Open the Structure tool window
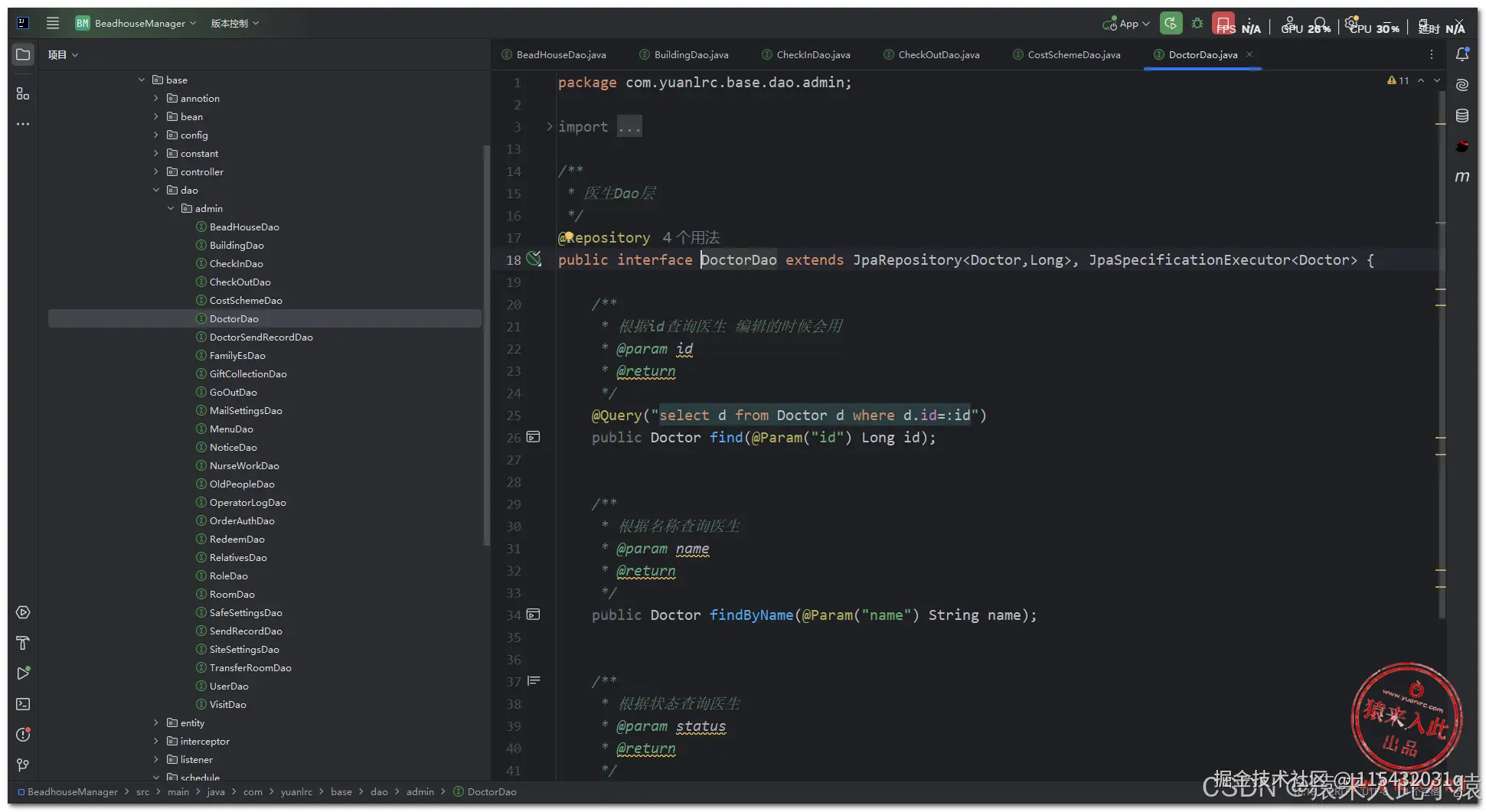The image size is (1486, 812). tap(23, 93)
